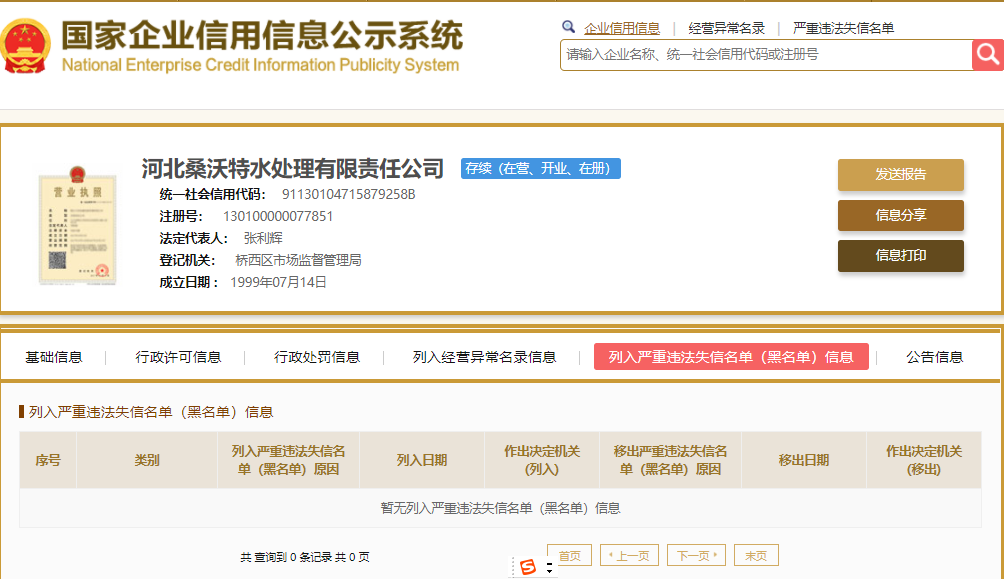Click the 信息分享 button
The width and height of the screenshot is (1004, 579).
[901, 215]
